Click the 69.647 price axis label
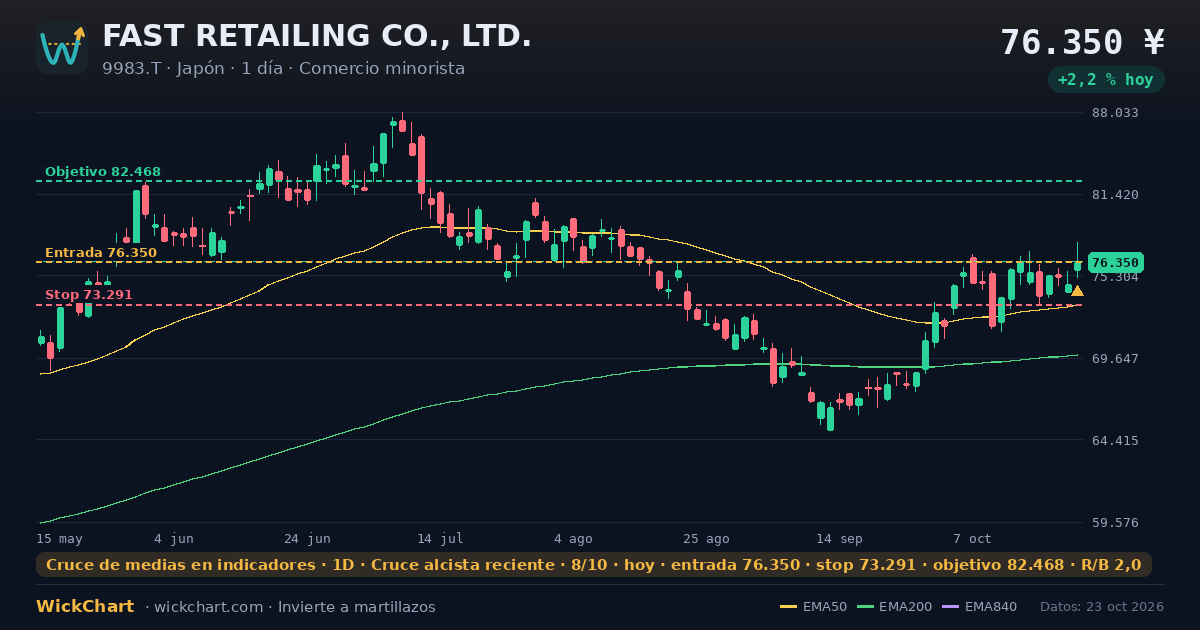Image resolution: width=1200 pixels, height=630 pixels. click(x=1115, y=358)
